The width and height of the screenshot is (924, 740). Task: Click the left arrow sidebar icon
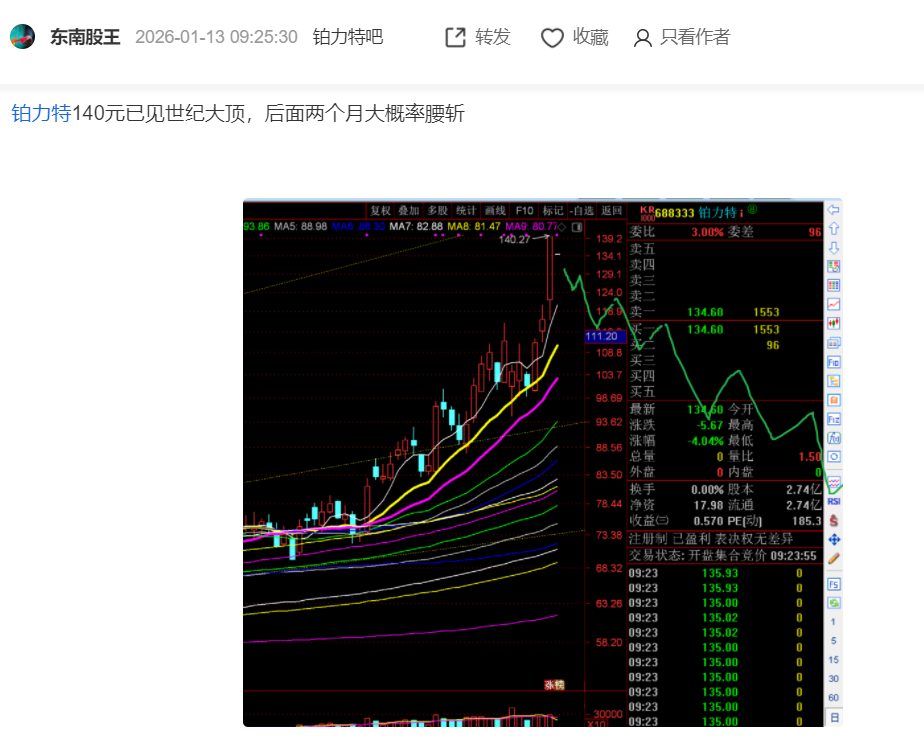tap(834, 209)
